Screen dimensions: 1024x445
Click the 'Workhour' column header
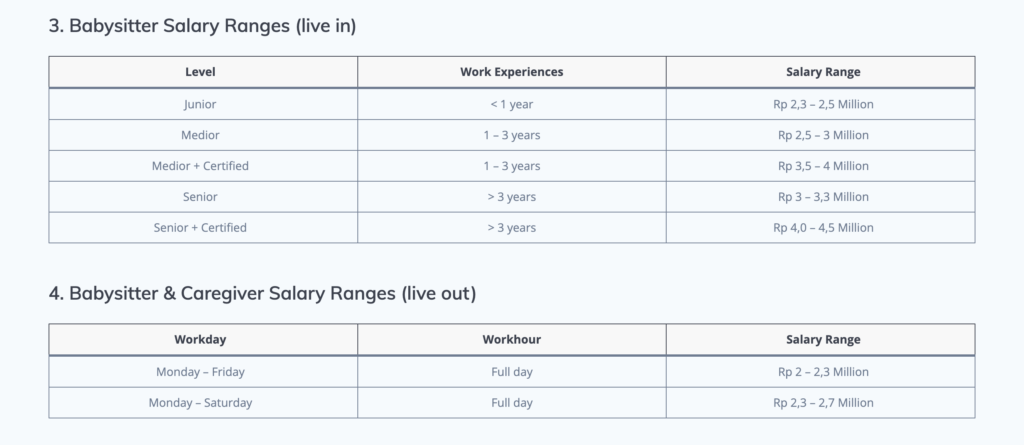511,340
